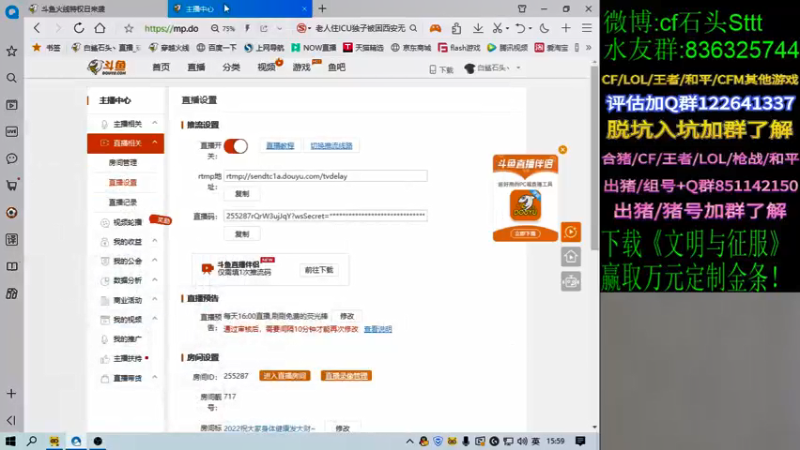Collapse the 主播相关 sidebar section
The image size is (800, 450).
tap(155, 123)
